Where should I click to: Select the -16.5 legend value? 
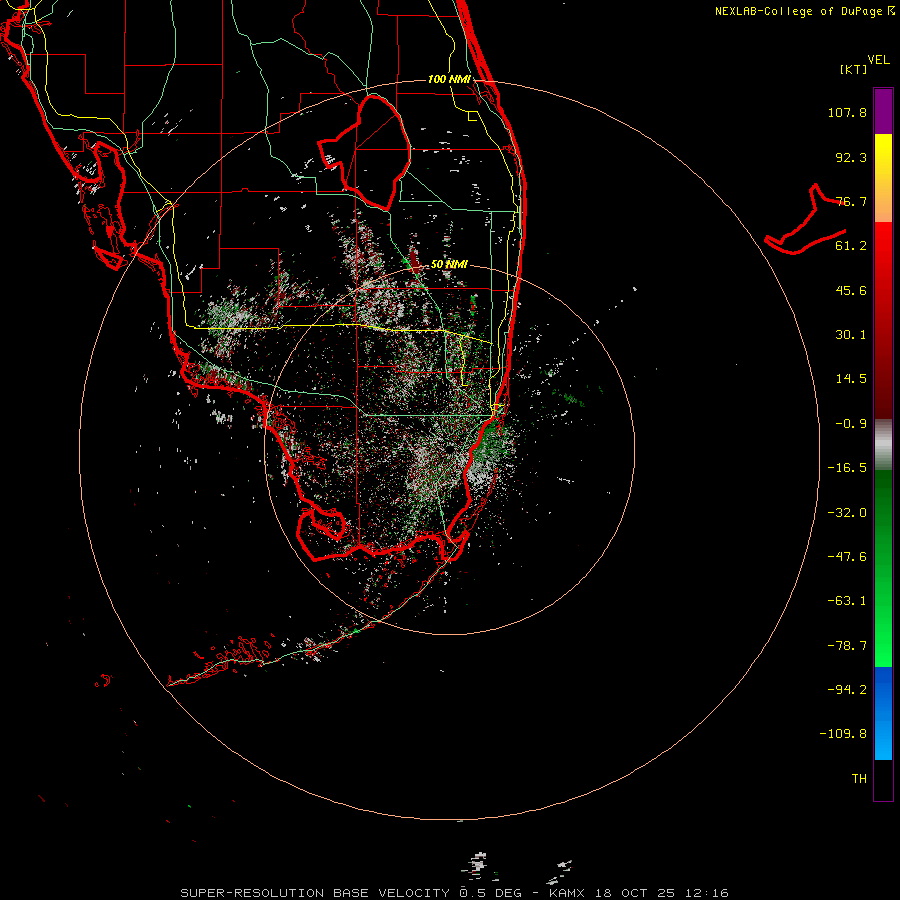(x=847, y=468)
